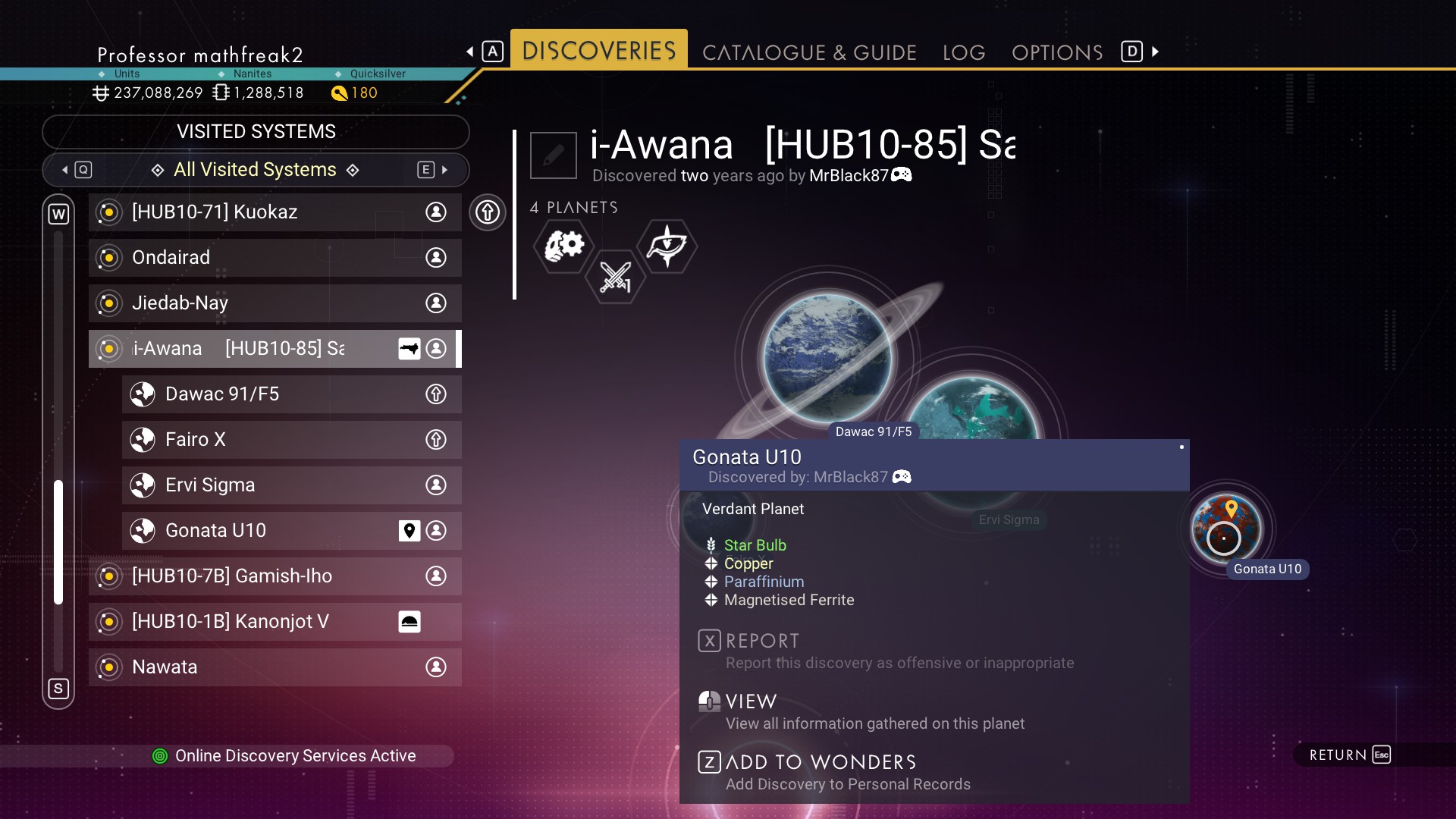Screen dimensions: 1456x819
Task: Select the Dawac 91/F5 ringed planet thumbnail
Action: tap(827, 358)
